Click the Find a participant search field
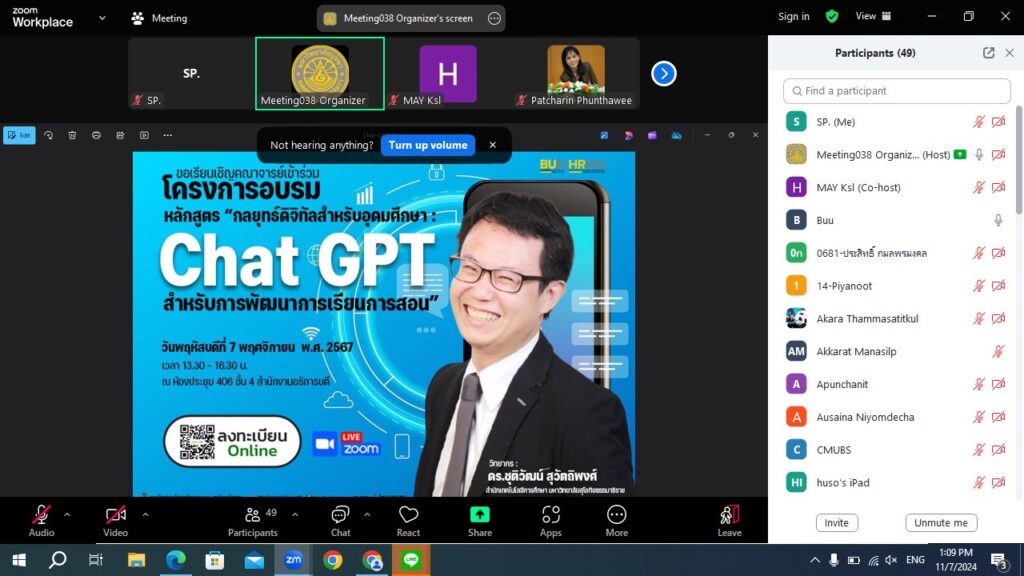The width and height of the screenshot is (1024, 576). tap(897, 91)
